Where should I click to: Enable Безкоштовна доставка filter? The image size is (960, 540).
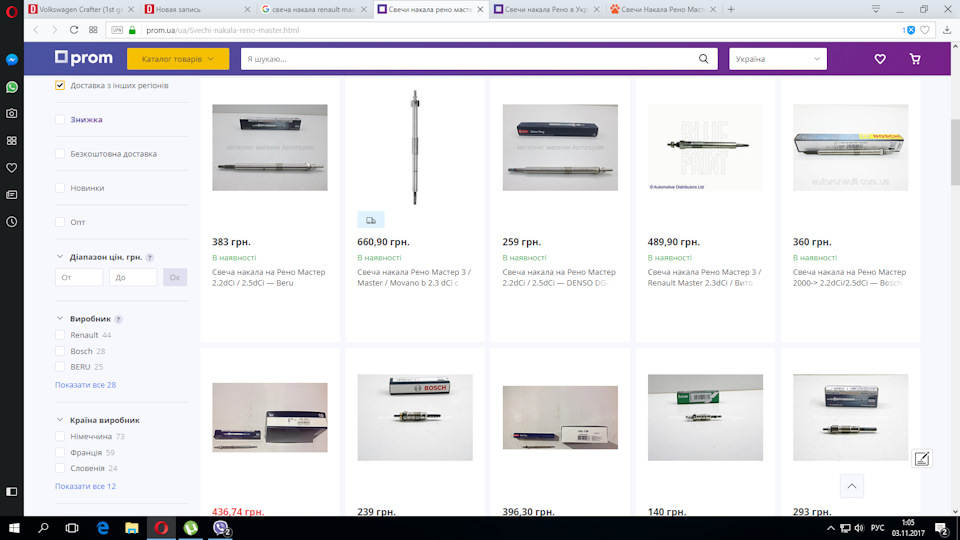59,154
